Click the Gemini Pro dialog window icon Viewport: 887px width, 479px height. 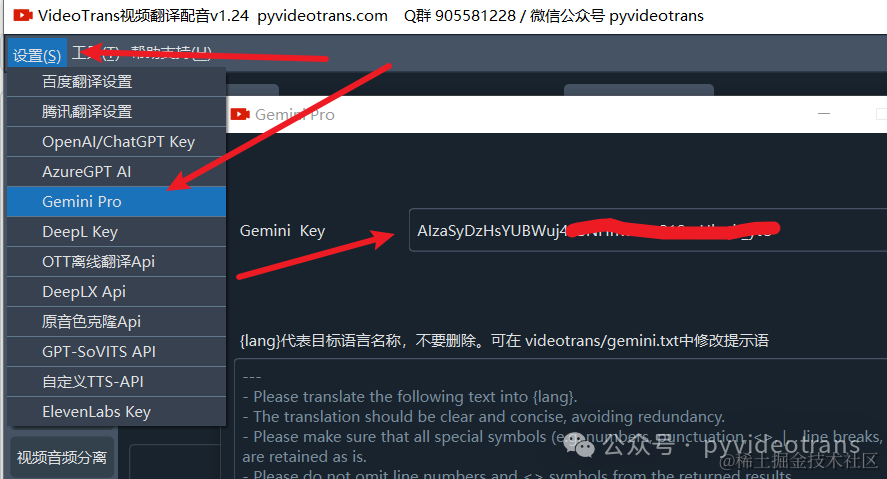click(x=240, y=114)
